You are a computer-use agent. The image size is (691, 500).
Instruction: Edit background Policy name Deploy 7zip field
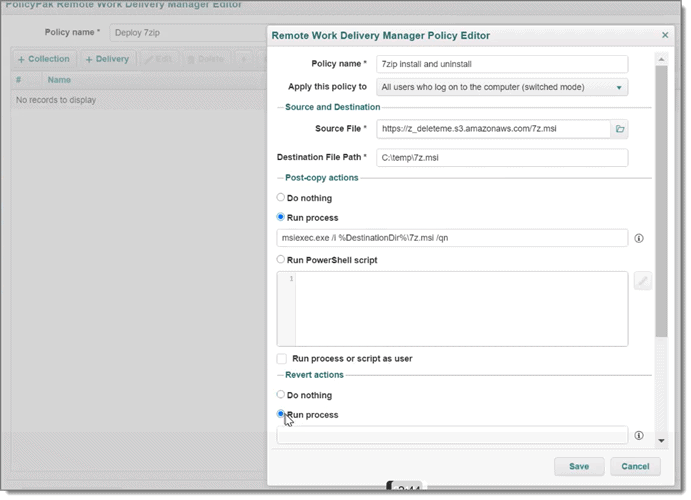click(188, 33)
